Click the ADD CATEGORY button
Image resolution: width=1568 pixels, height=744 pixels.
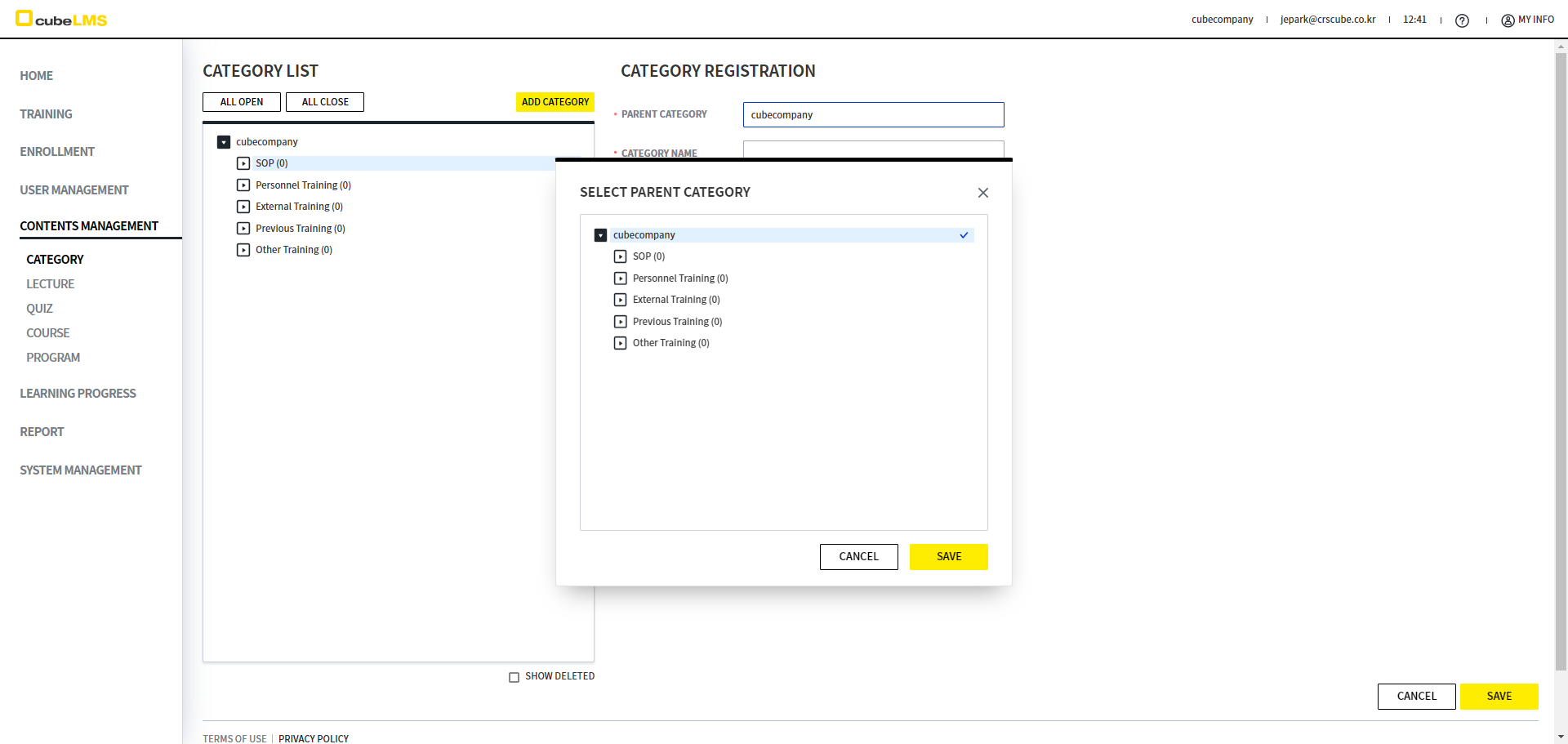click(x=555, y=102)
